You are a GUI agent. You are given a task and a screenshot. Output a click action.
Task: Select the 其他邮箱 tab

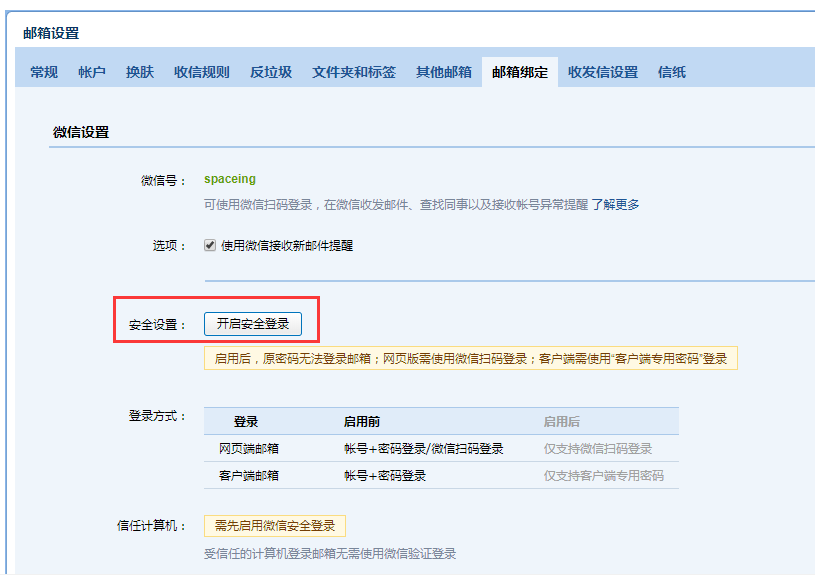tap(444, 72)
